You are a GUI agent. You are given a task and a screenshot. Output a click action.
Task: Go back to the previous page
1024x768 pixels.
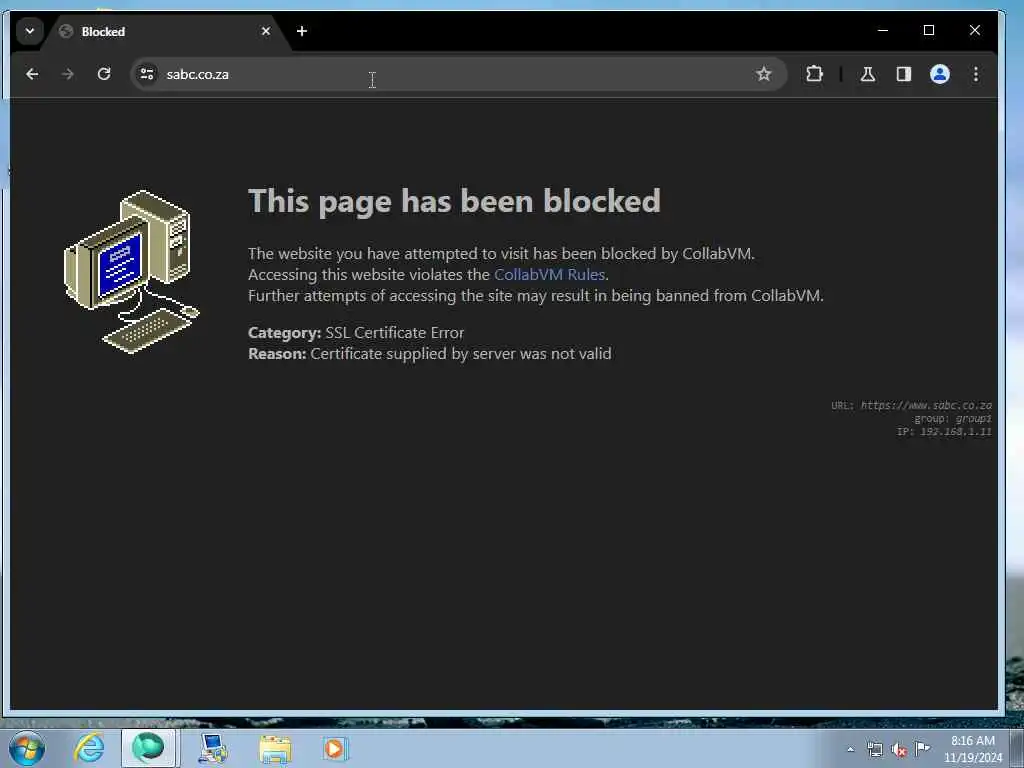point(32,74)
